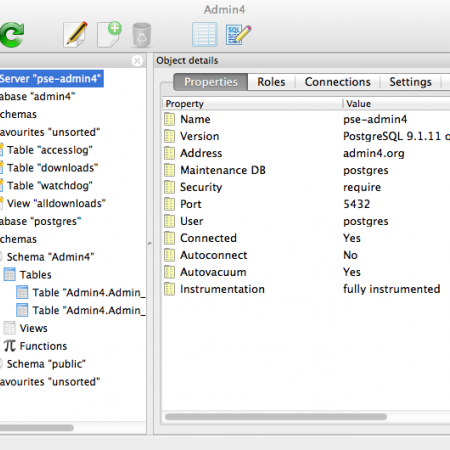The height and width of the screenshot is (450, 450).
Task: Click the icon beside the Port property
Action: (169, 204)
